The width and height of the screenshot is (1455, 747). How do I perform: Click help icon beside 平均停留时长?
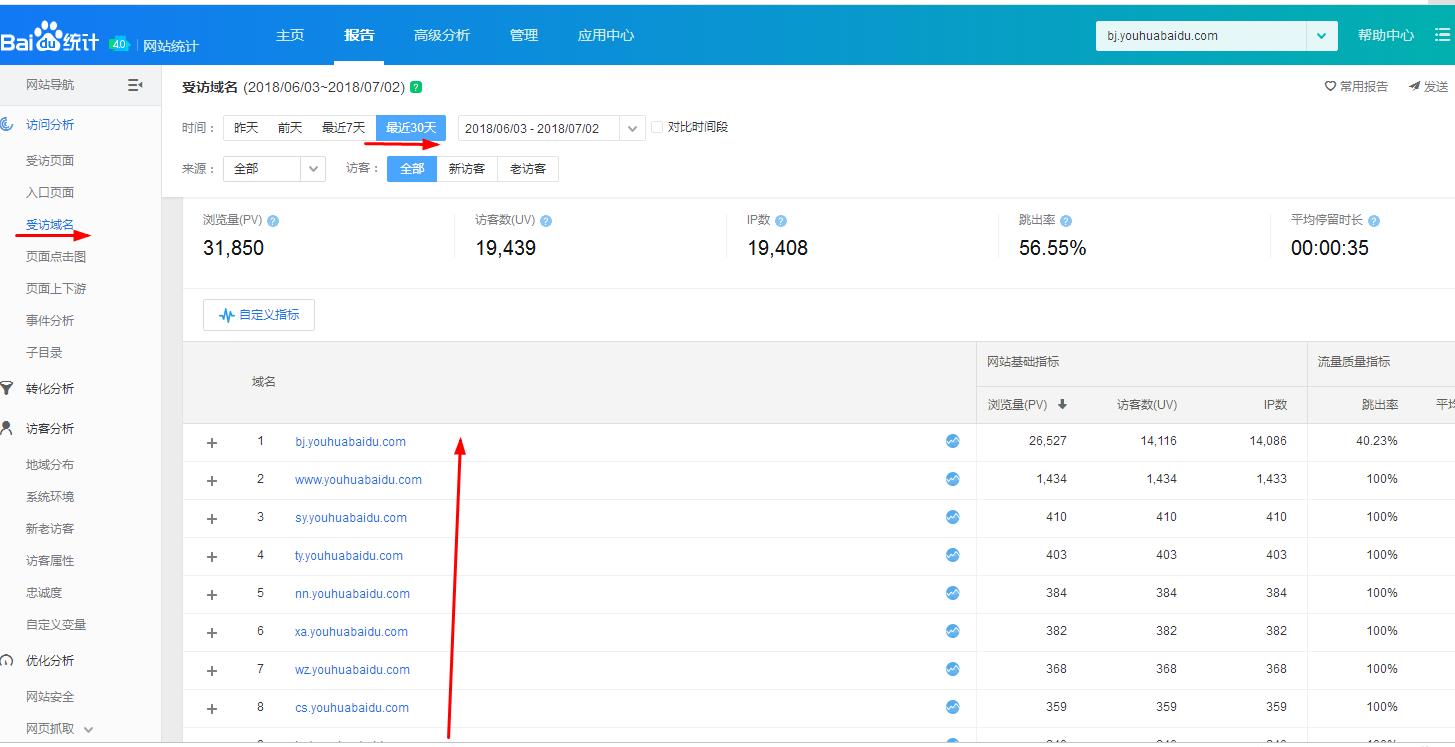click(x=1373, y=221)
